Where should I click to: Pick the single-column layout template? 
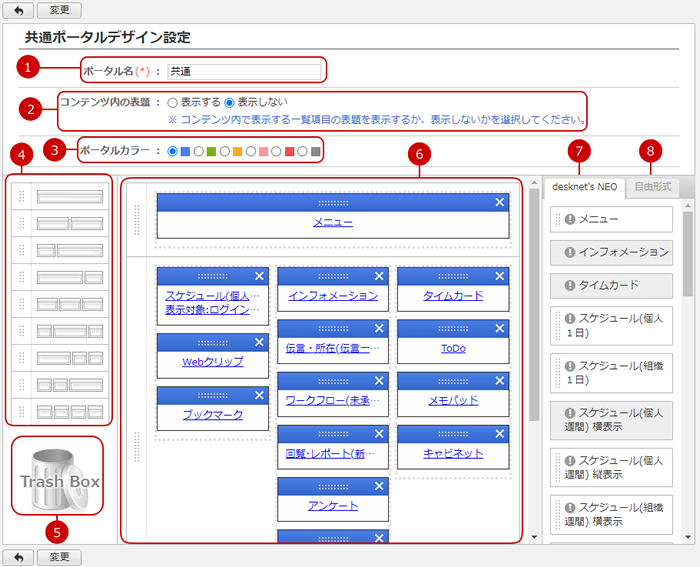70,196
